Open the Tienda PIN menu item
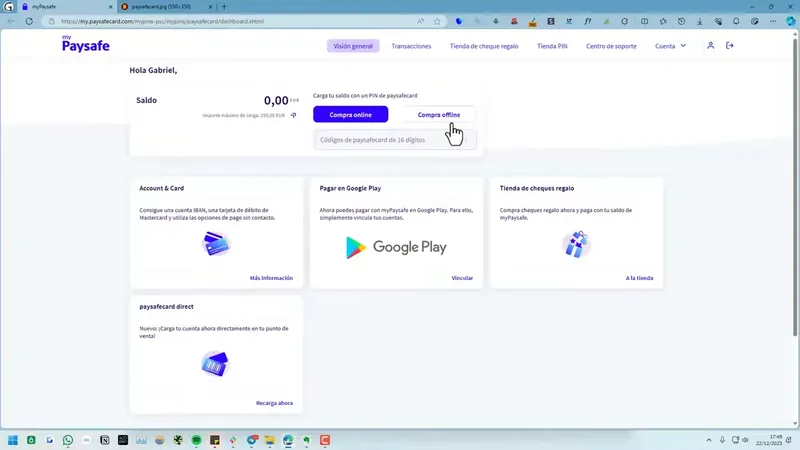Viewport: 800px width, 450px height. 552,46
